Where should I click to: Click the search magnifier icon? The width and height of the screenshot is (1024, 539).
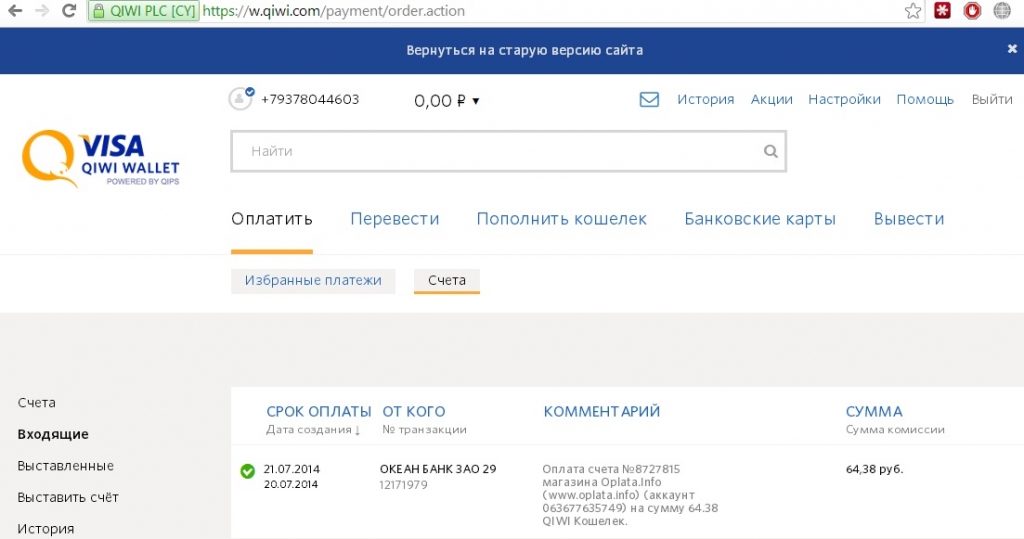tap(770, 152)
